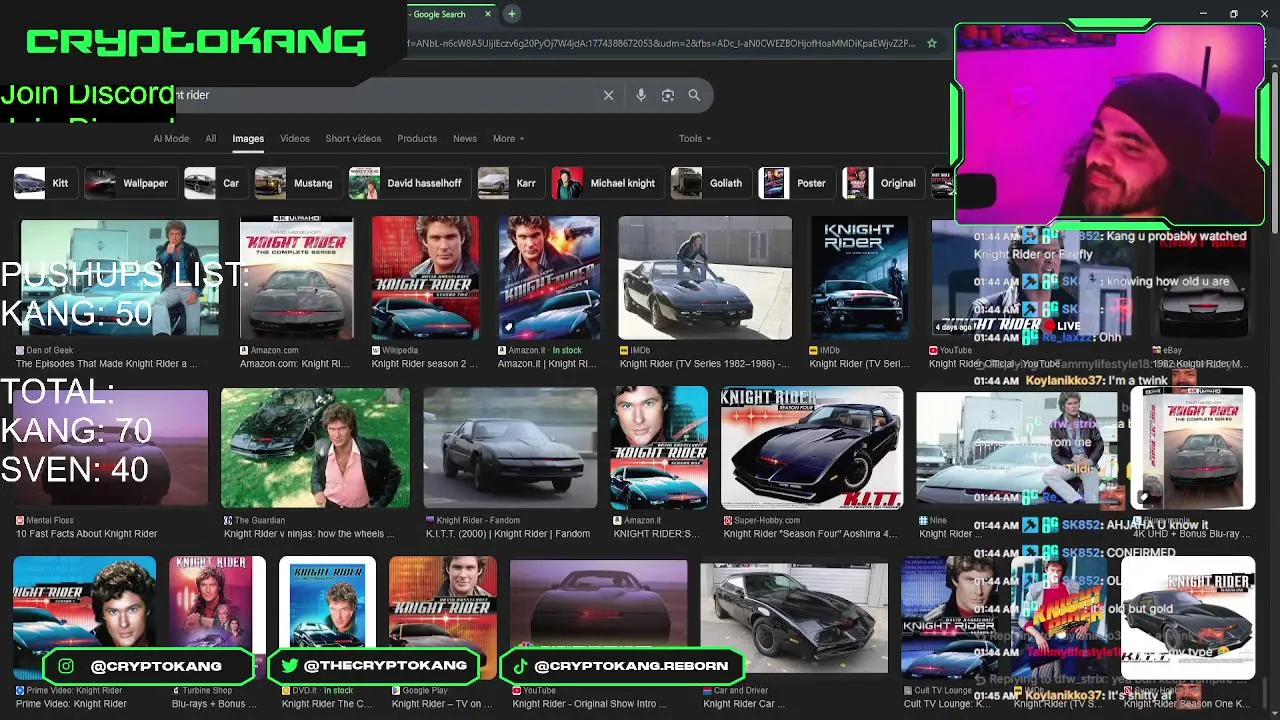Open IMDb man sitting on car image
This screenshot has height=720, width=1280.
705,279
